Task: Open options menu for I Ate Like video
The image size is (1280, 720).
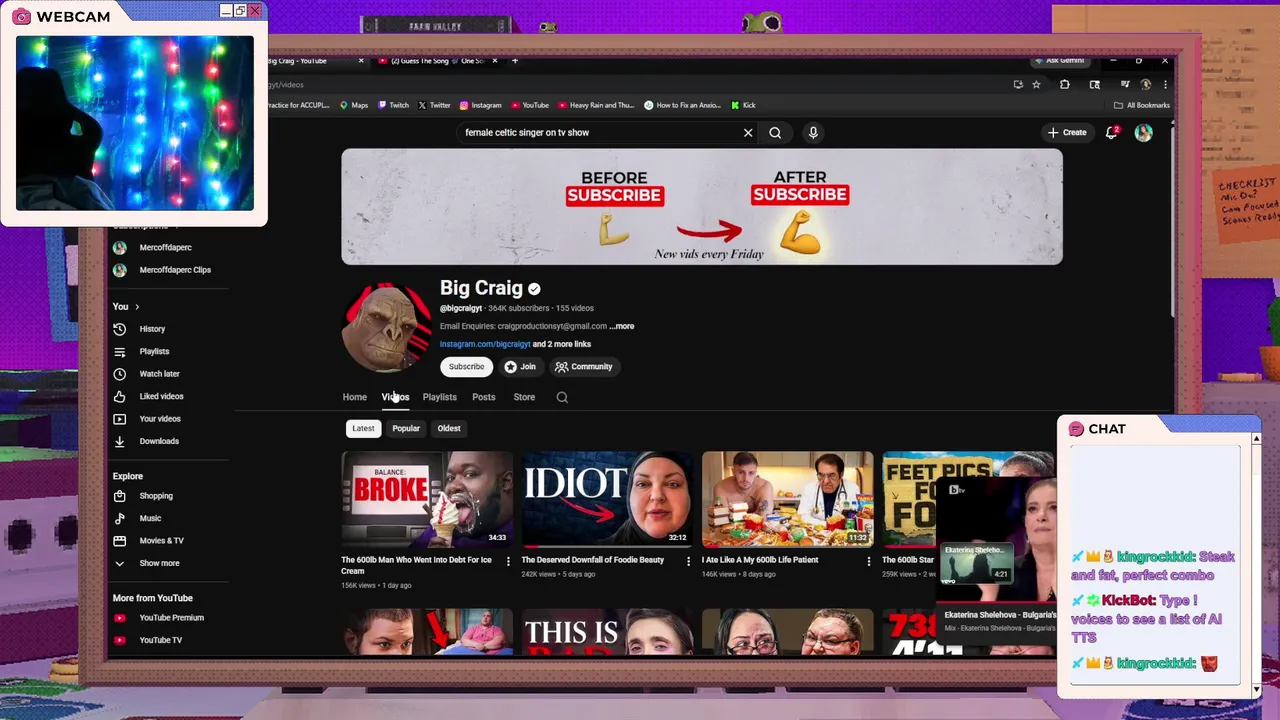Action: click(x=868, y=561)
